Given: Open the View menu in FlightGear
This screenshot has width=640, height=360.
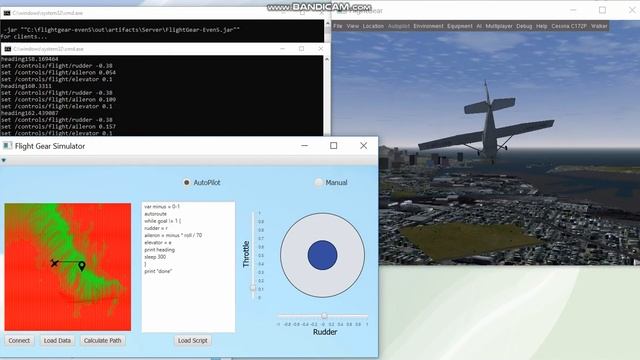Looking at the screenshot, I should click(x=353, y=26).
